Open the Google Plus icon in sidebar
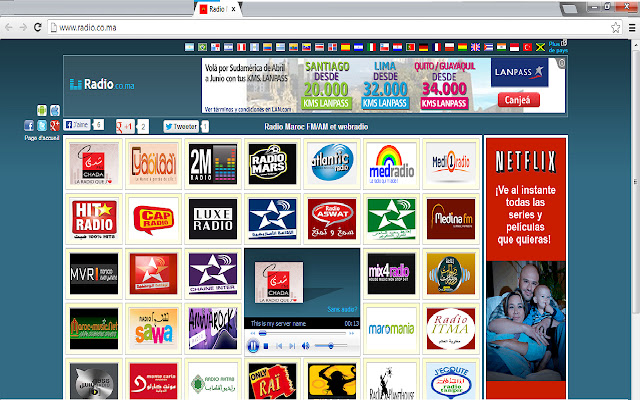The width and height of the screenshot is (640, 400). point(55,125)
